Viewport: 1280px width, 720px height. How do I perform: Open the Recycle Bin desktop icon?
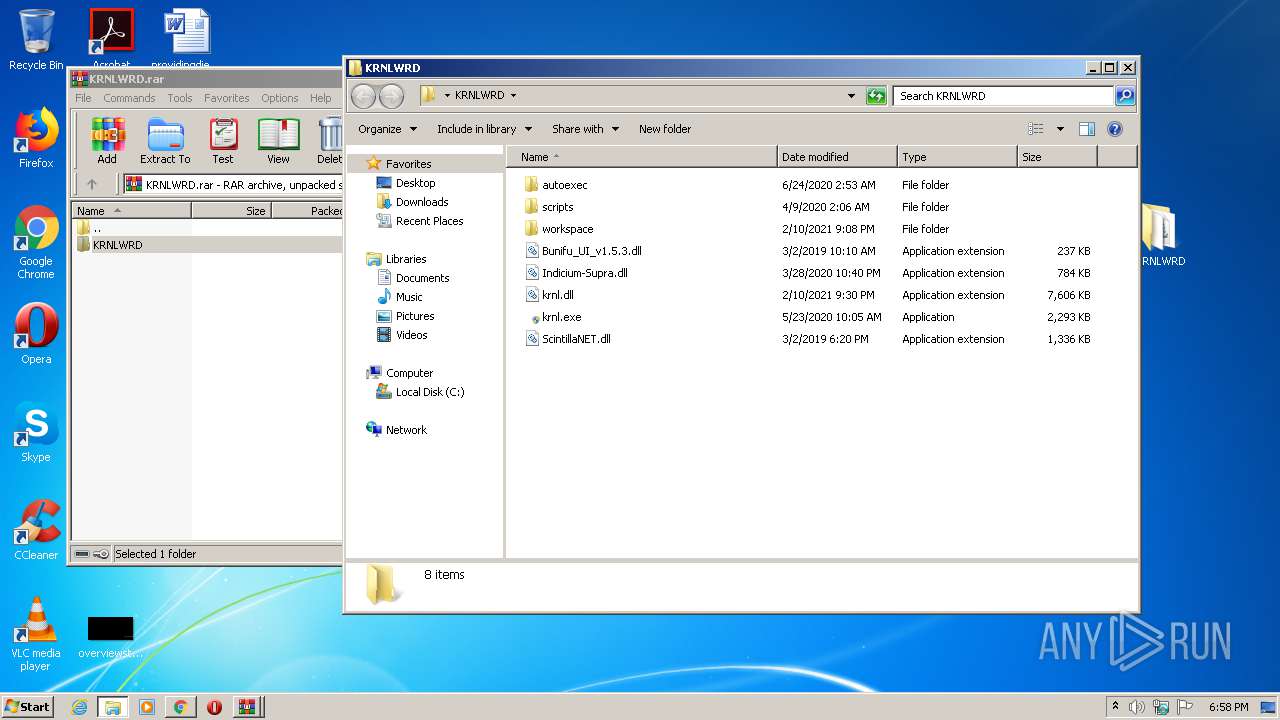(36, 40)
